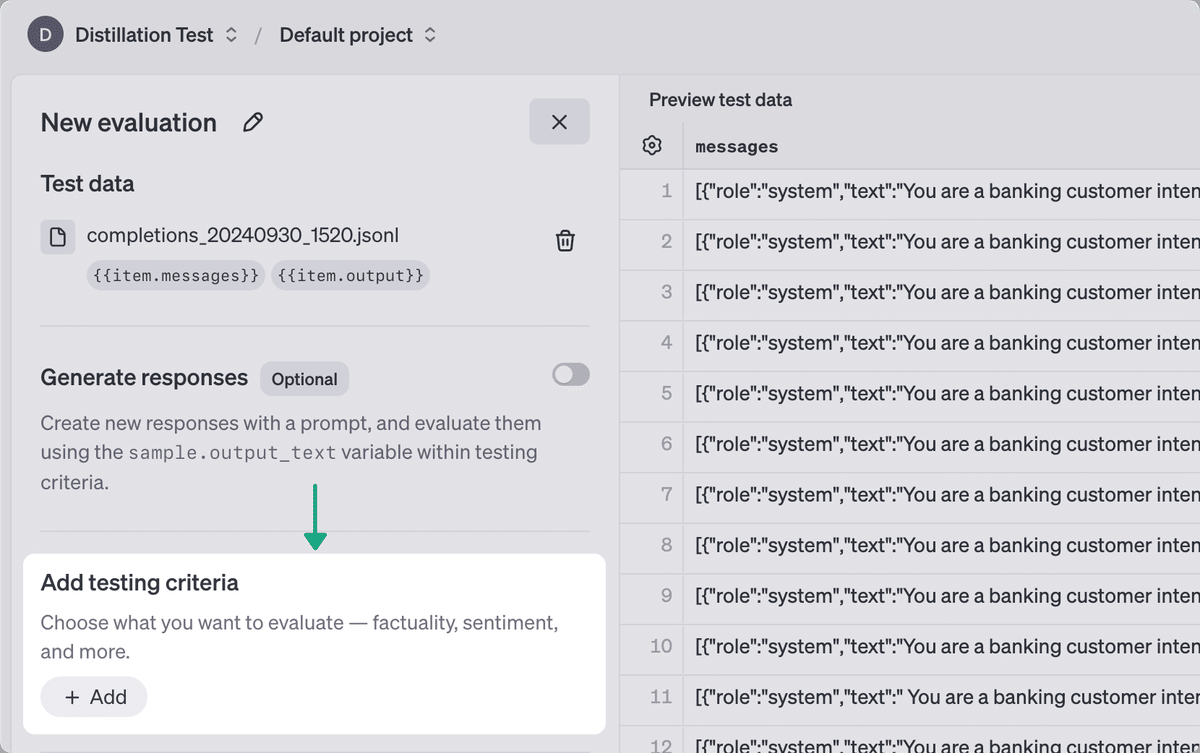
Task: Select the {{item.output}} variable chip
Action: 350,275
